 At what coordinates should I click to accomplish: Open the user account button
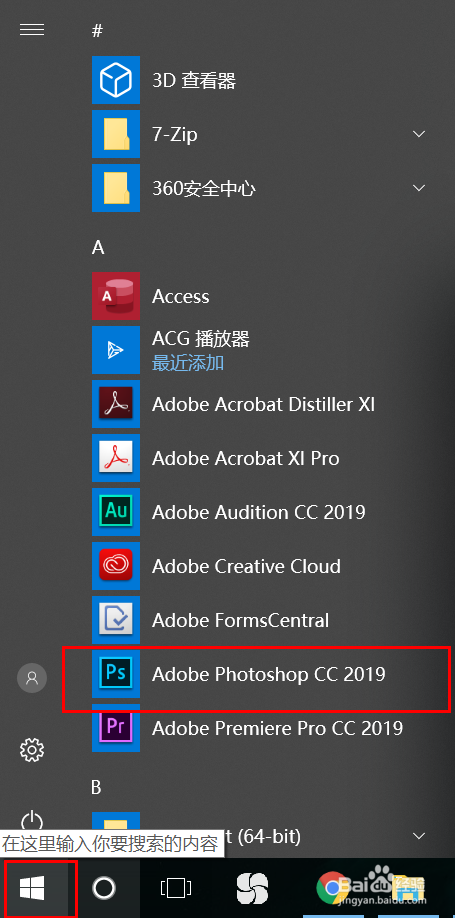tap(32, 678)
